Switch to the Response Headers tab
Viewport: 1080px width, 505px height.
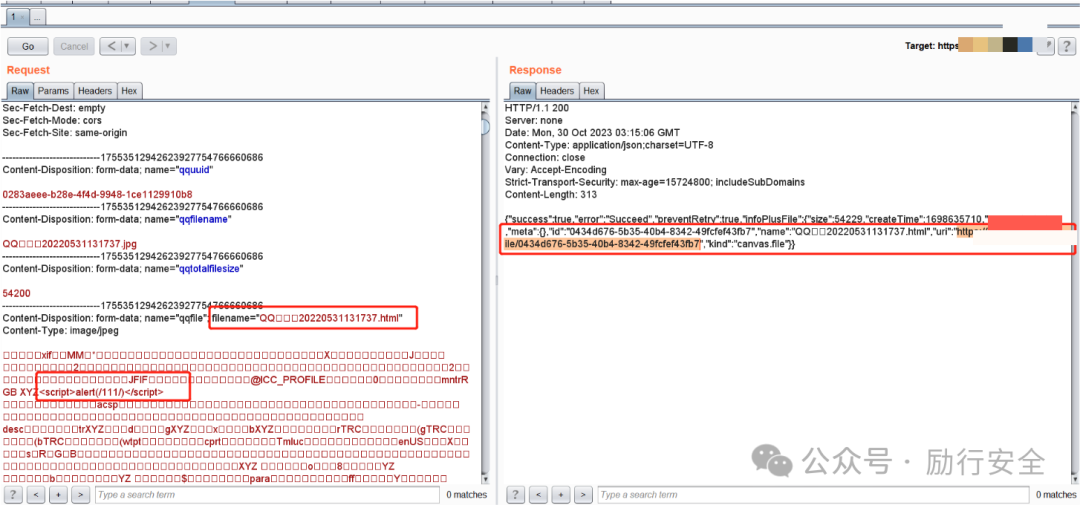(x=557, y=91)
